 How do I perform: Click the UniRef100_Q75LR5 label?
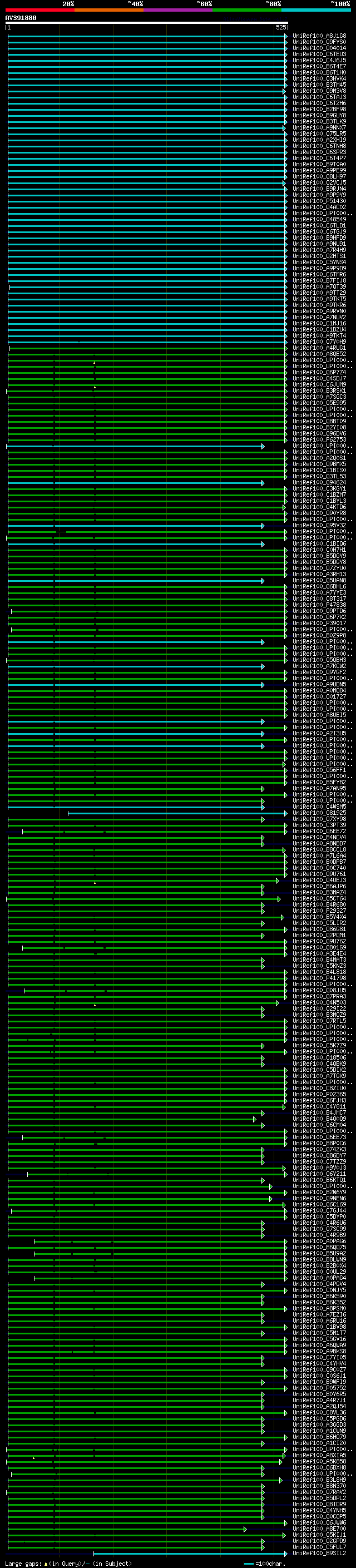pyautogui.click(x=319, y=134)
